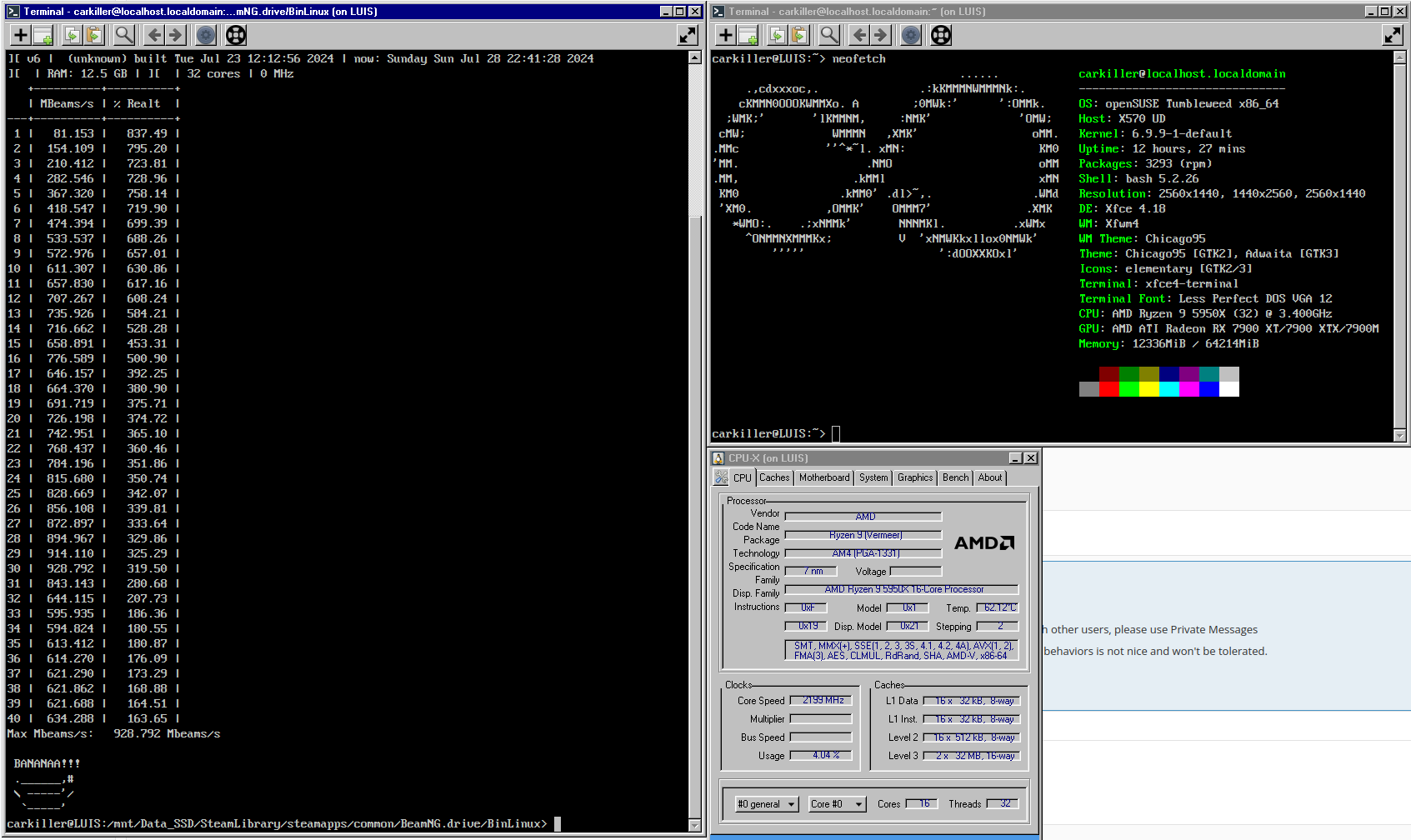The height and width of the screenshot is (840, 1411).
Task: Open the About tab in CPU-X
Action: tap(990, 477)
